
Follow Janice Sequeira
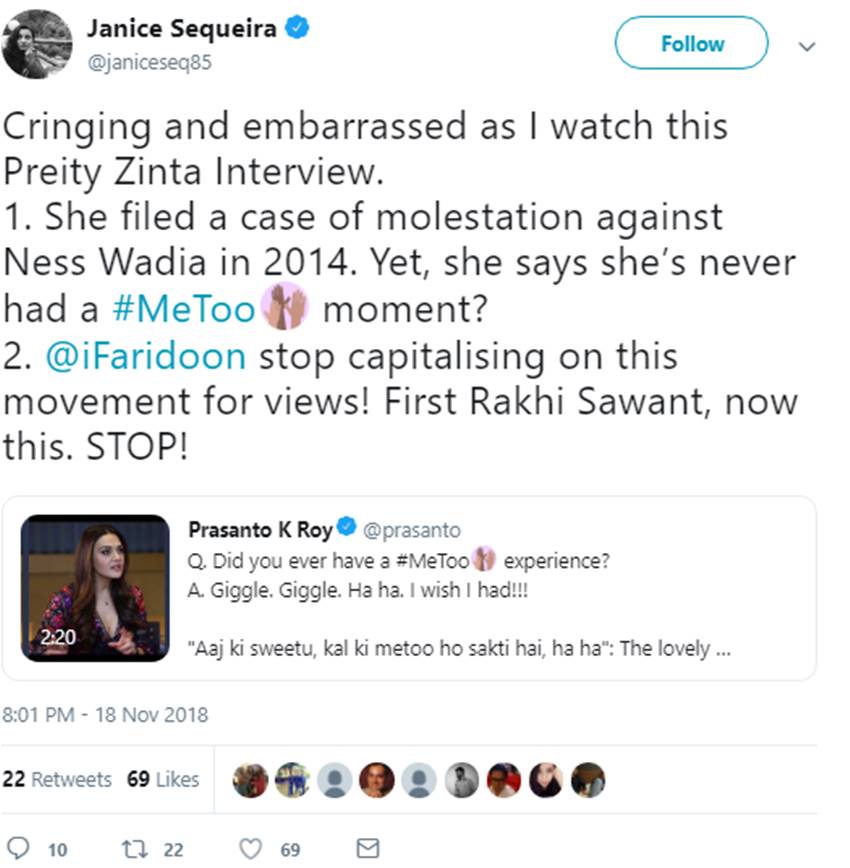tap(692, 43)
